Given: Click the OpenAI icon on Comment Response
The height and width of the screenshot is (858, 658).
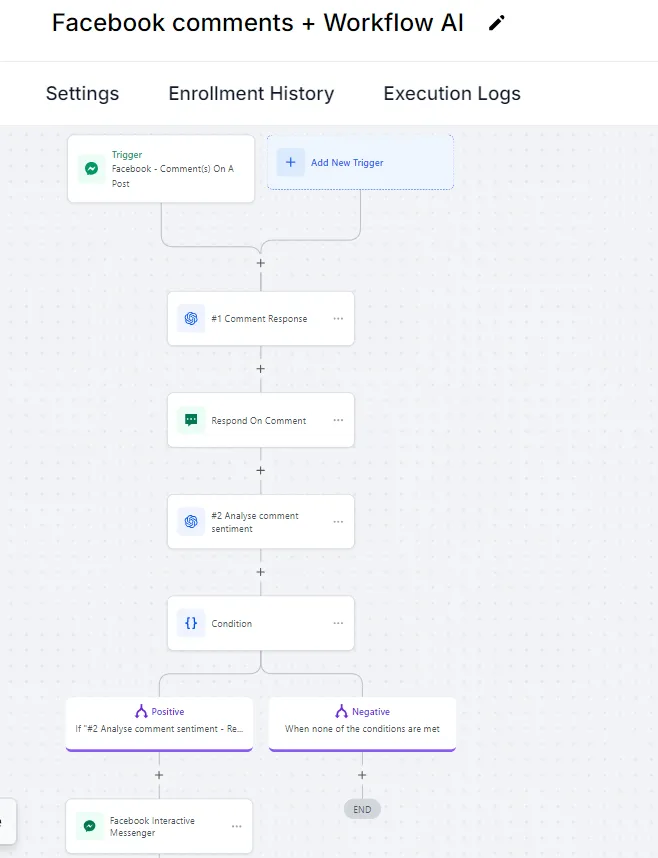Looking at the screenshot, I should point(190,319).
